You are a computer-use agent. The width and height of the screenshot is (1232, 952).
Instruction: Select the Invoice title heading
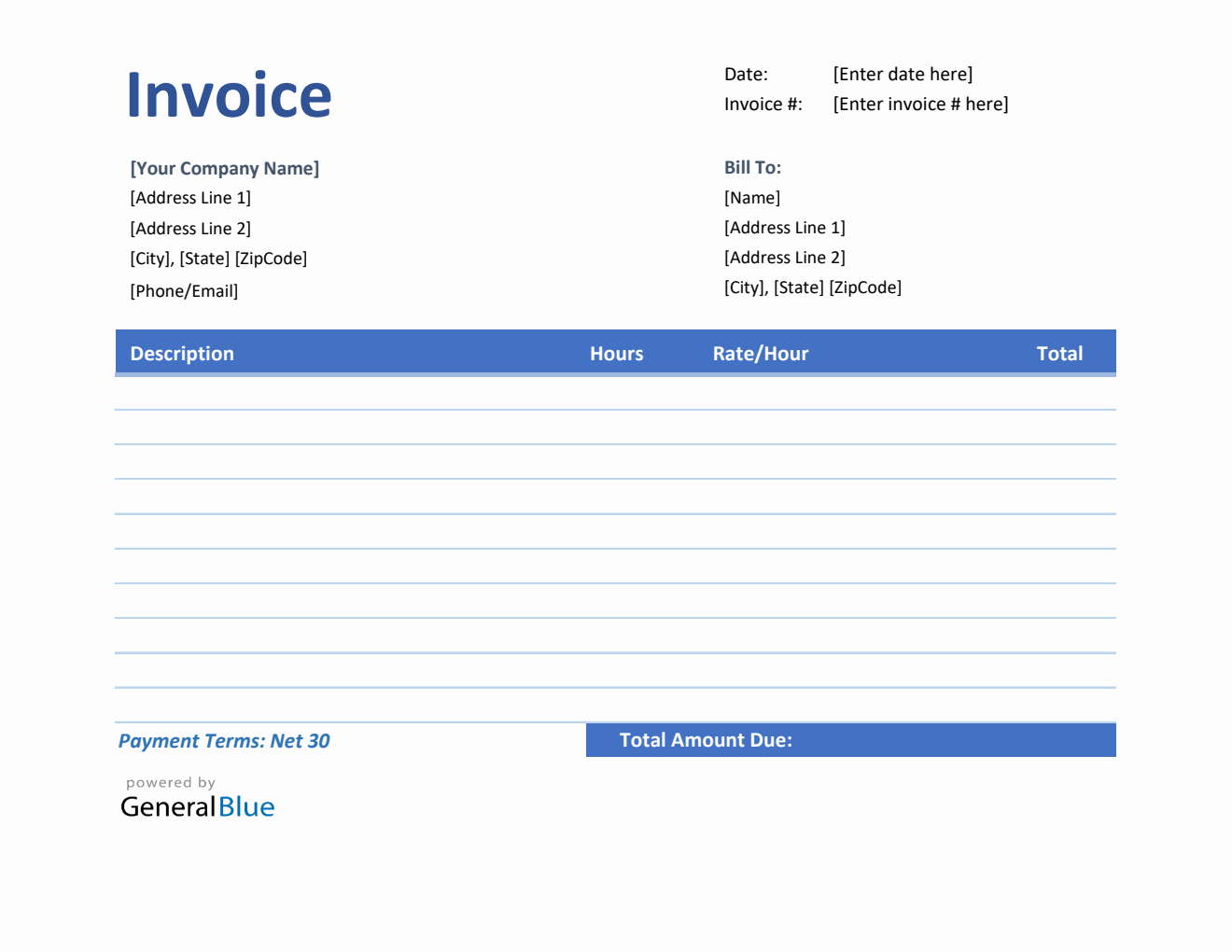230,93
